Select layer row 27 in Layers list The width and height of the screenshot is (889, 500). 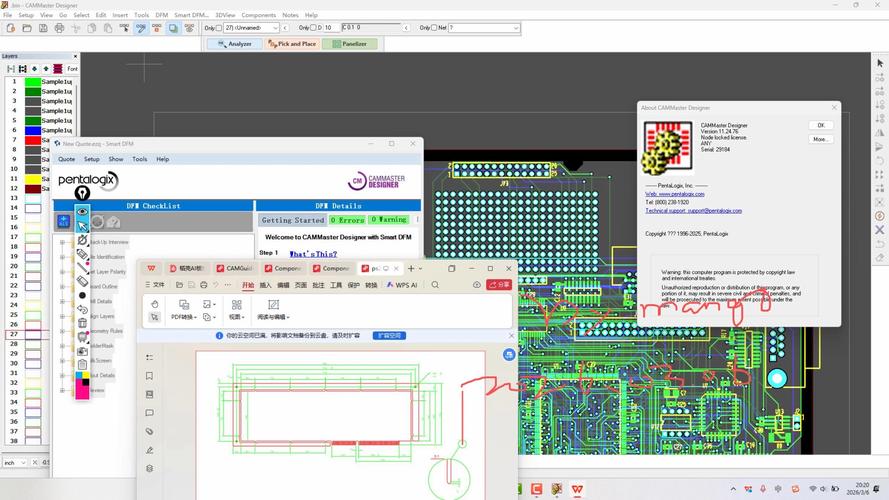[27, 334]
